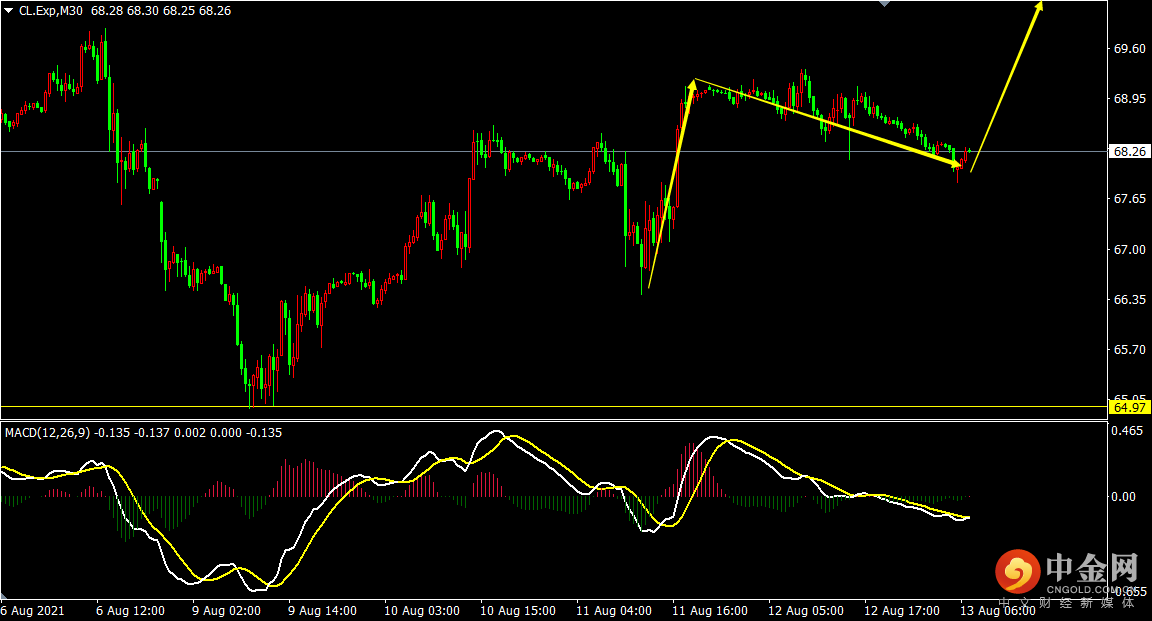Click the 12 Aug 05:00 time label

tap(806, 611)
